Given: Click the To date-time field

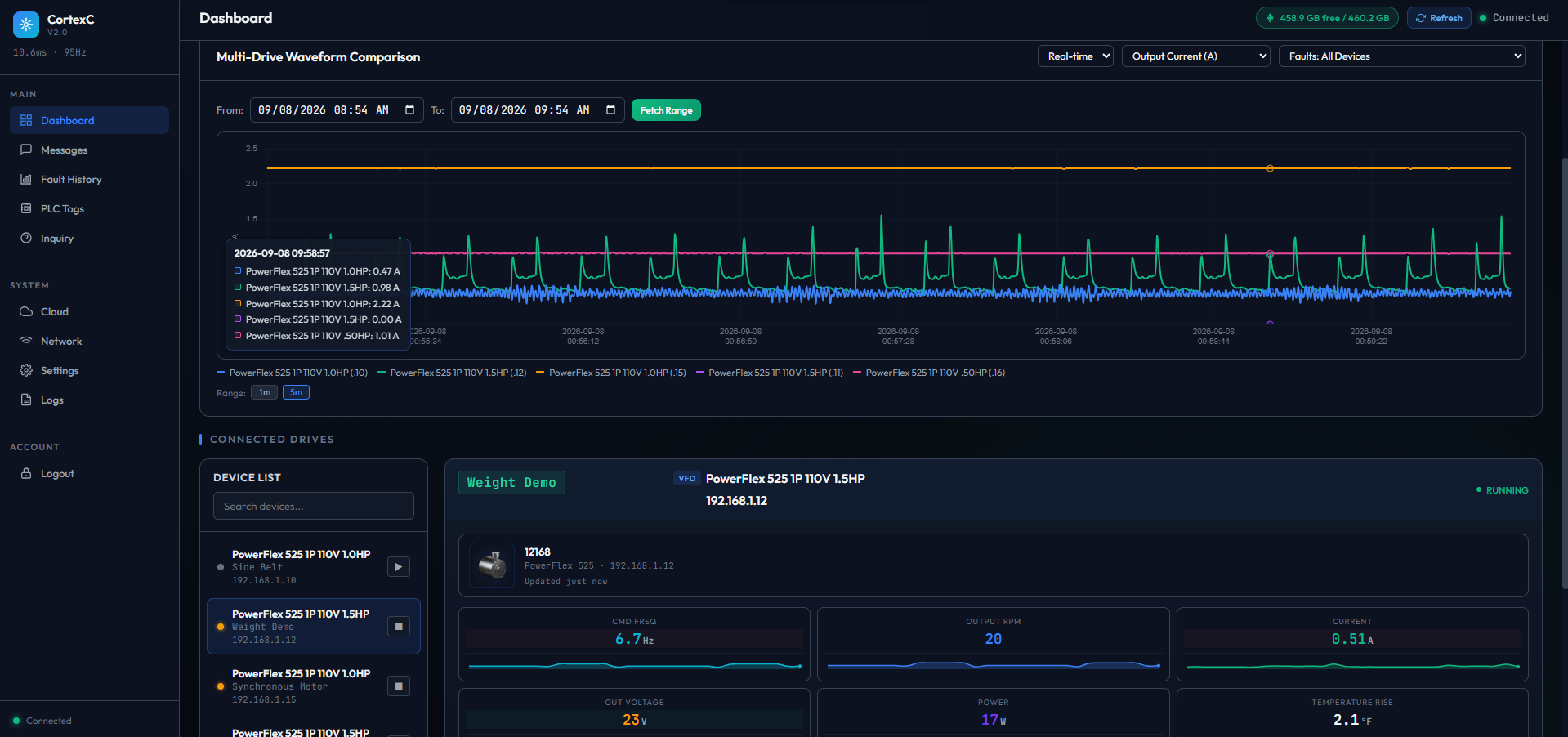Looking at the screenshot, I should [538, 109].
